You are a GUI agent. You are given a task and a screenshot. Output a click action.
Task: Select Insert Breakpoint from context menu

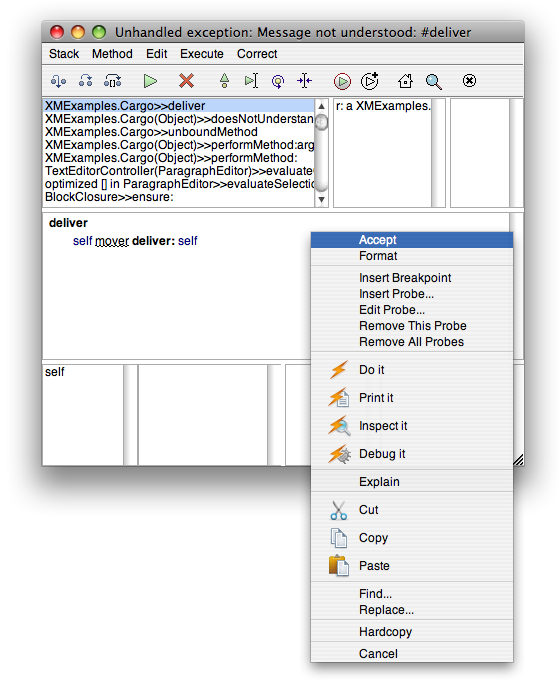coord(405,278)
